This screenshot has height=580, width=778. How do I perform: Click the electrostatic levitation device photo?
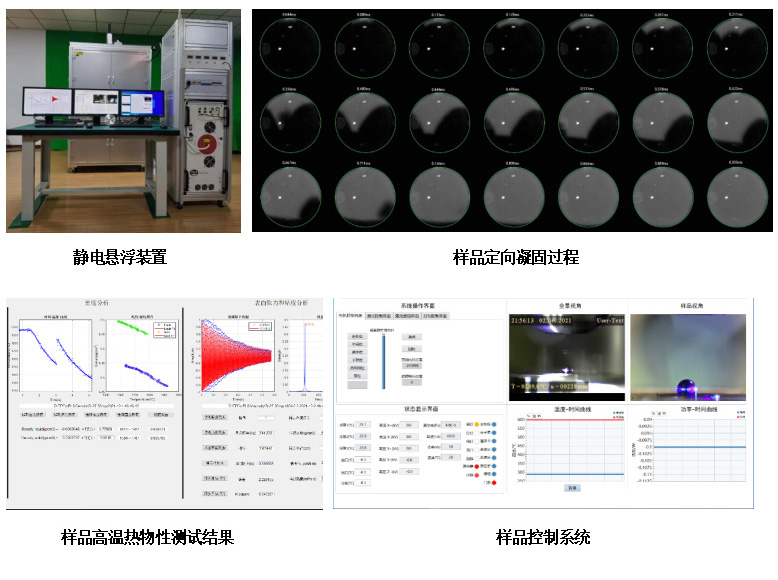(123, 122)
